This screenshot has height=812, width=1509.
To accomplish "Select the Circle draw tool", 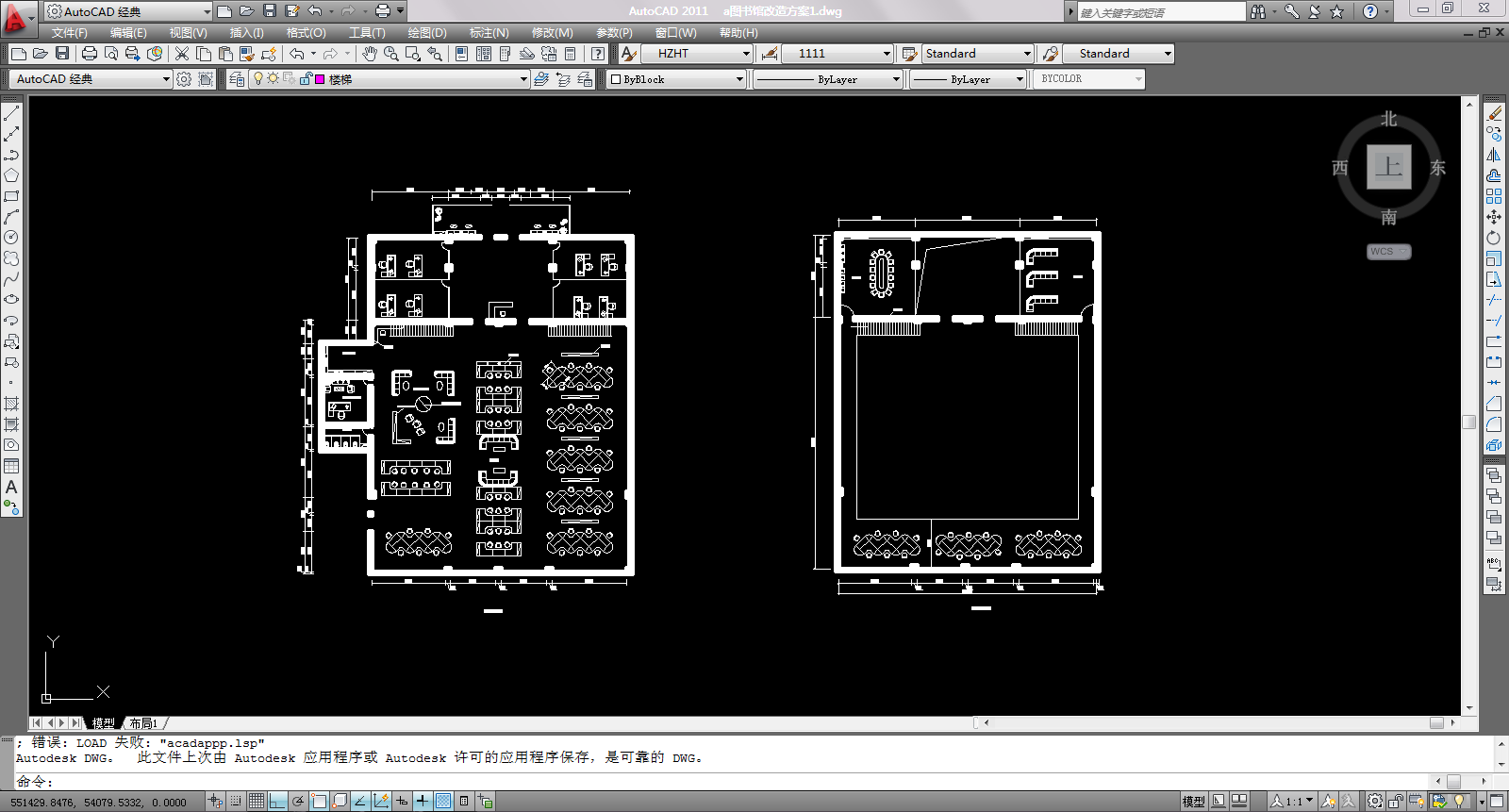I will coord(11,238).
